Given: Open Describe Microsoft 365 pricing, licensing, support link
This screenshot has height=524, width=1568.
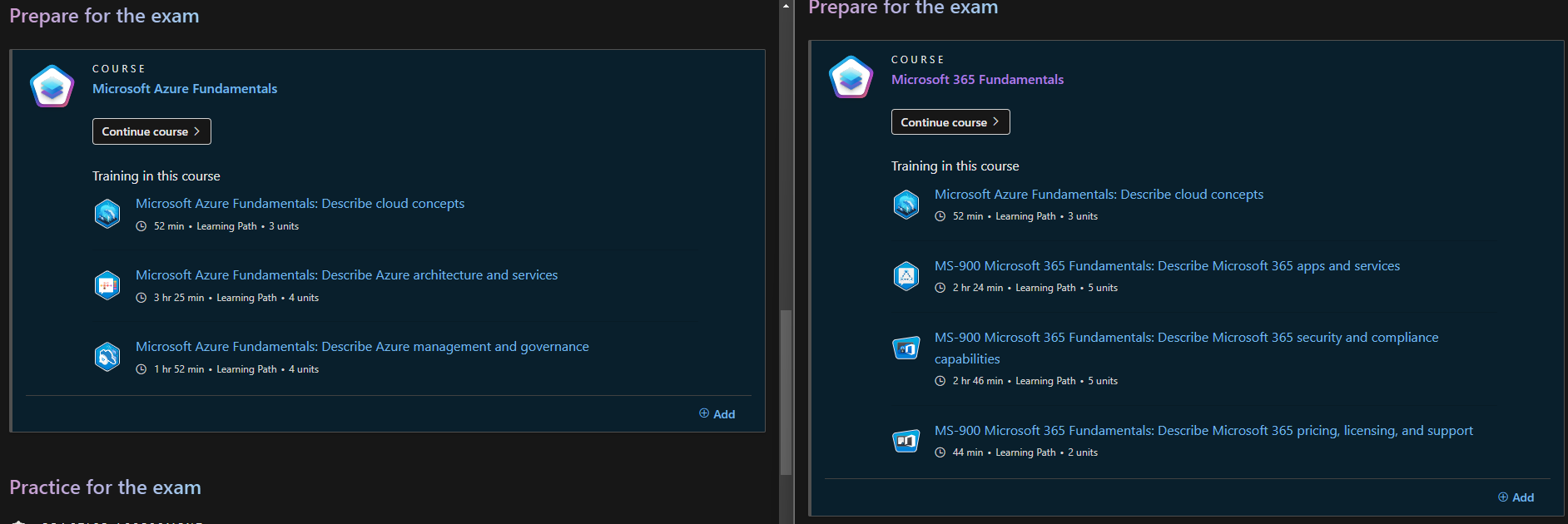Looking at the screenshot, I should pyautogui.click(x=1203, y=431).
